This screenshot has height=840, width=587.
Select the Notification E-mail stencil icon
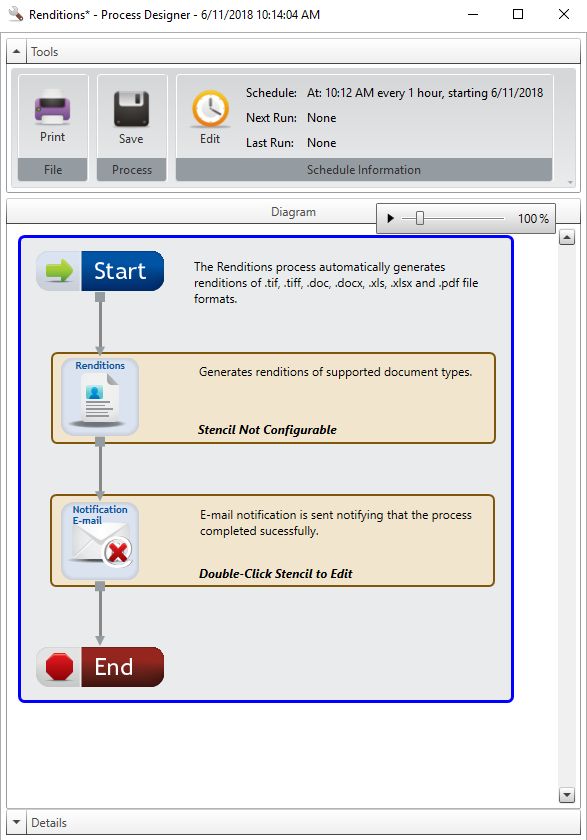100,541
